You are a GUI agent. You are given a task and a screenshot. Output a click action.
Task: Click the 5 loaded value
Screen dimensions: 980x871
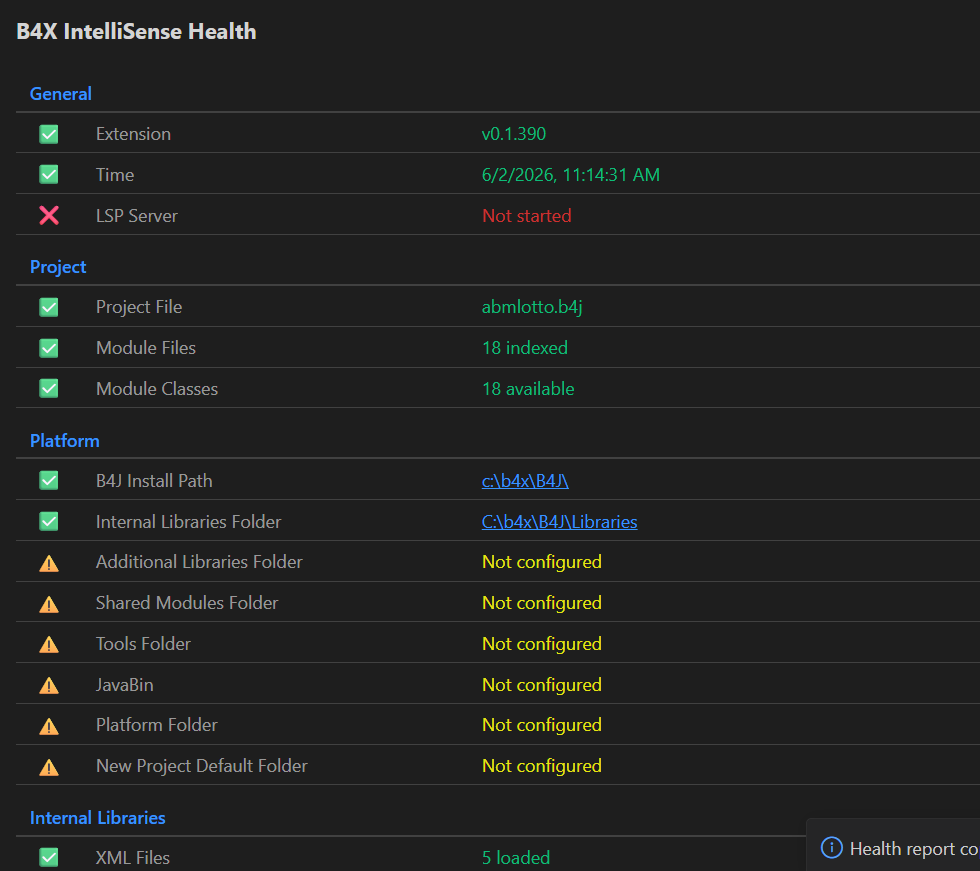click(516, 857)
